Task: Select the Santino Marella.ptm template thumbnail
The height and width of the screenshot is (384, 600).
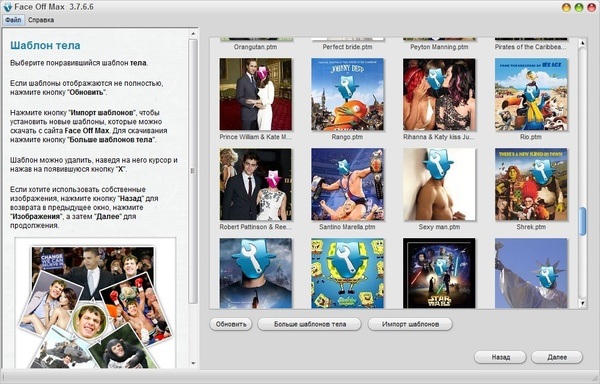Action: (x=347, y=184)
